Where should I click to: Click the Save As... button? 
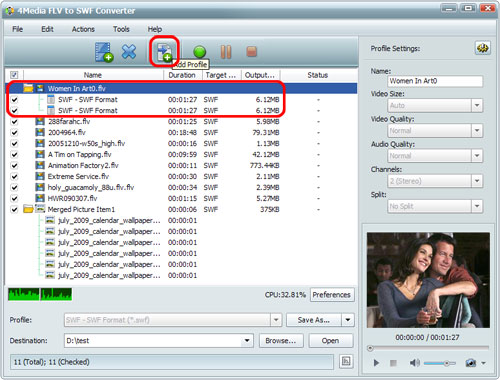coord(314,320)
